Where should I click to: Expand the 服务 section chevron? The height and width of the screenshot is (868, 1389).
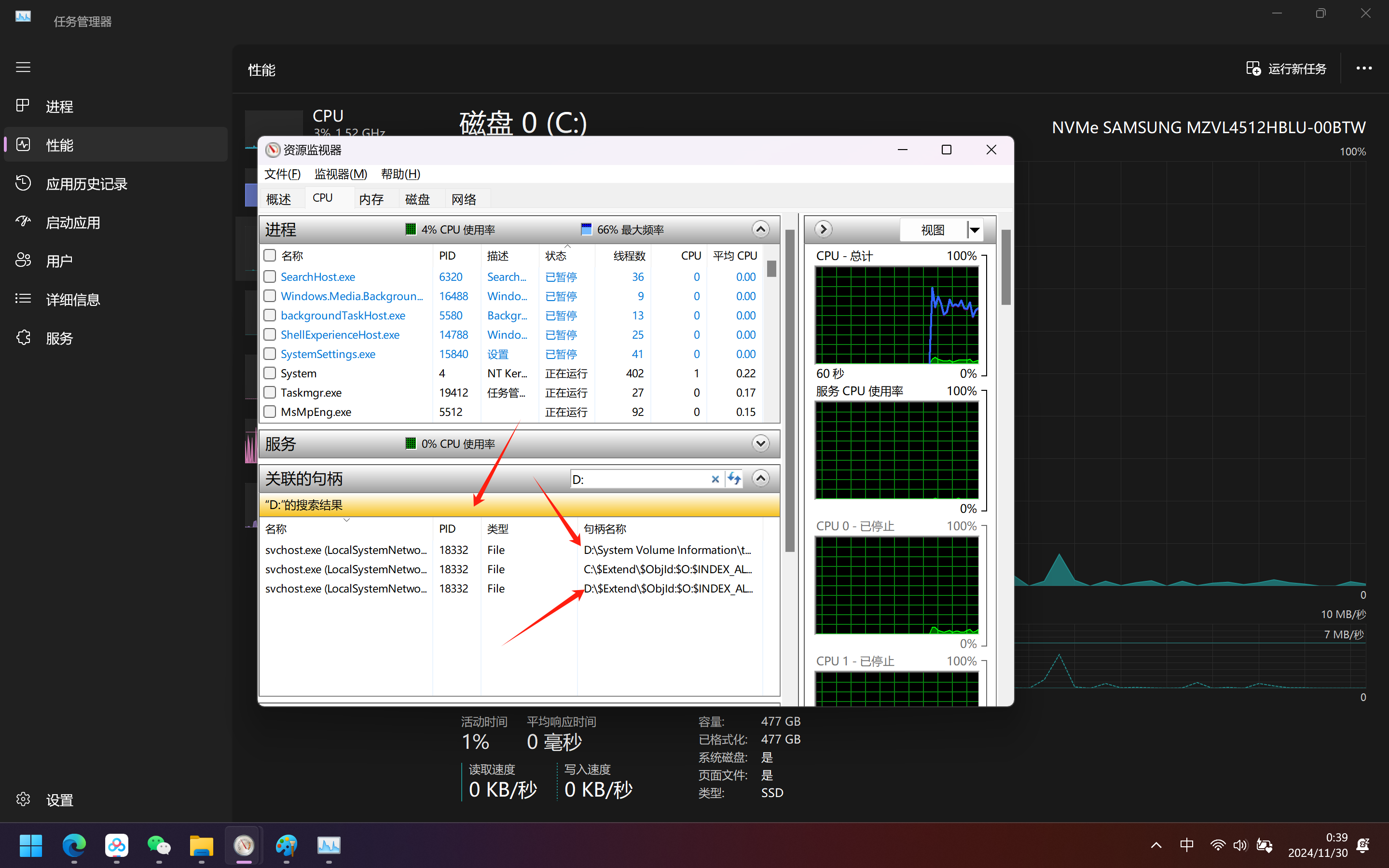coord(760,444)
